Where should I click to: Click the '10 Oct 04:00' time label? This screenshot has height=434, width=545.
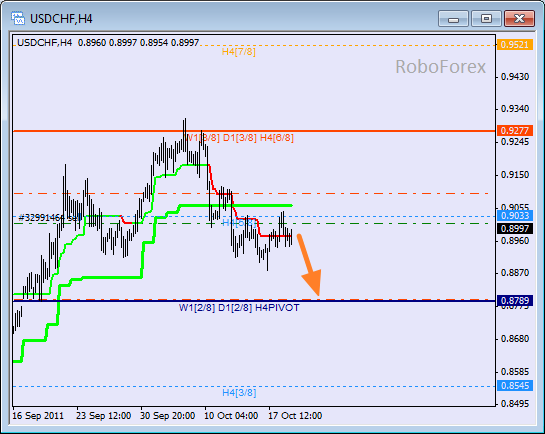click(231, 416)
